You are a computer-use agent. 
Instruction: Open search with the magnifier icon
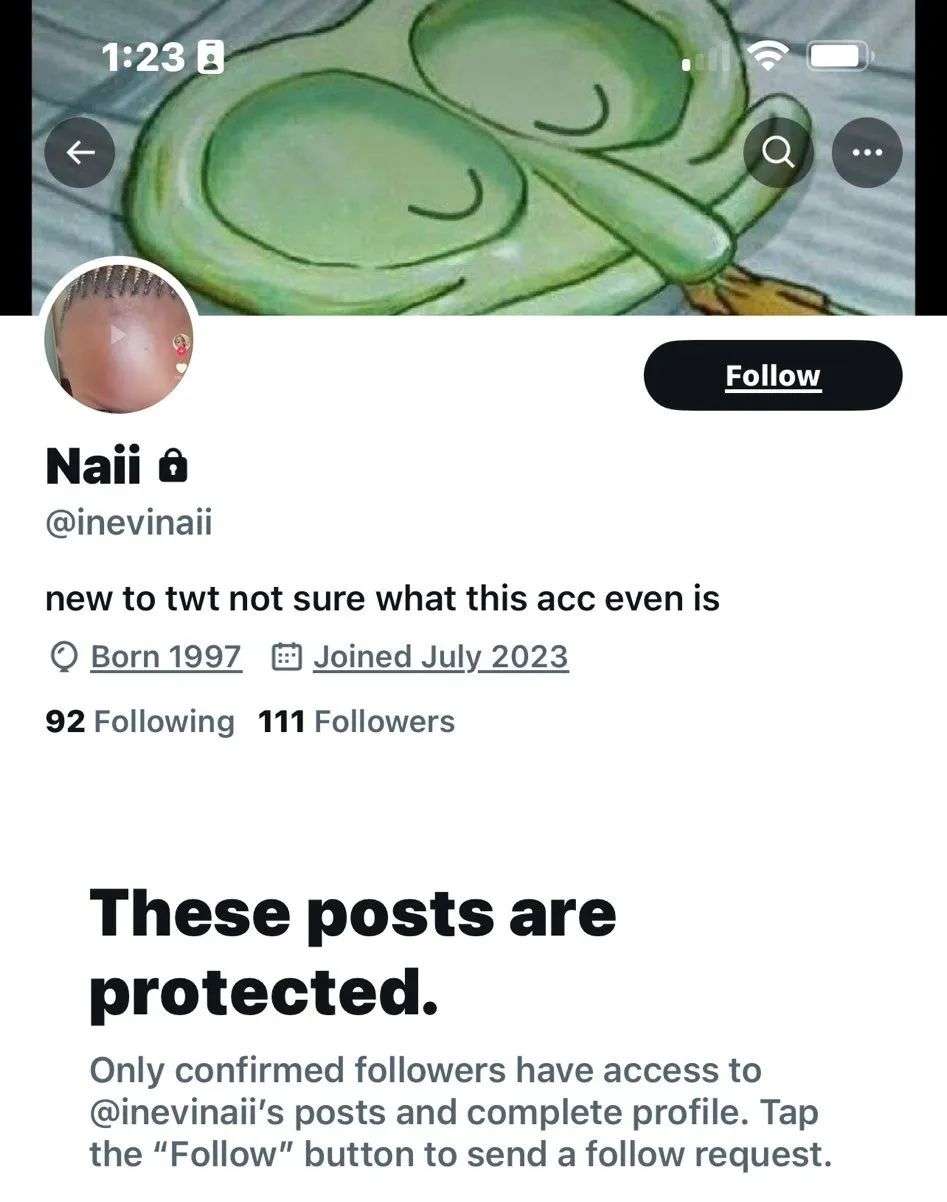click(779, 153)
